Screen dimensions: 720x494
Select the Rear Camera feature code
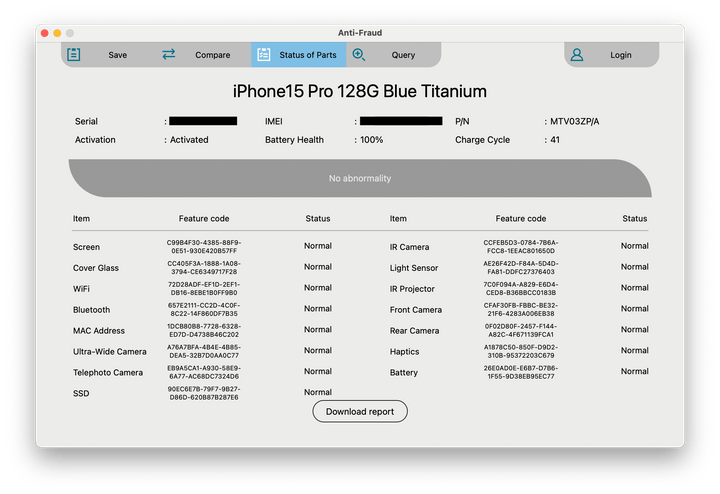click(x=521, y=330)
